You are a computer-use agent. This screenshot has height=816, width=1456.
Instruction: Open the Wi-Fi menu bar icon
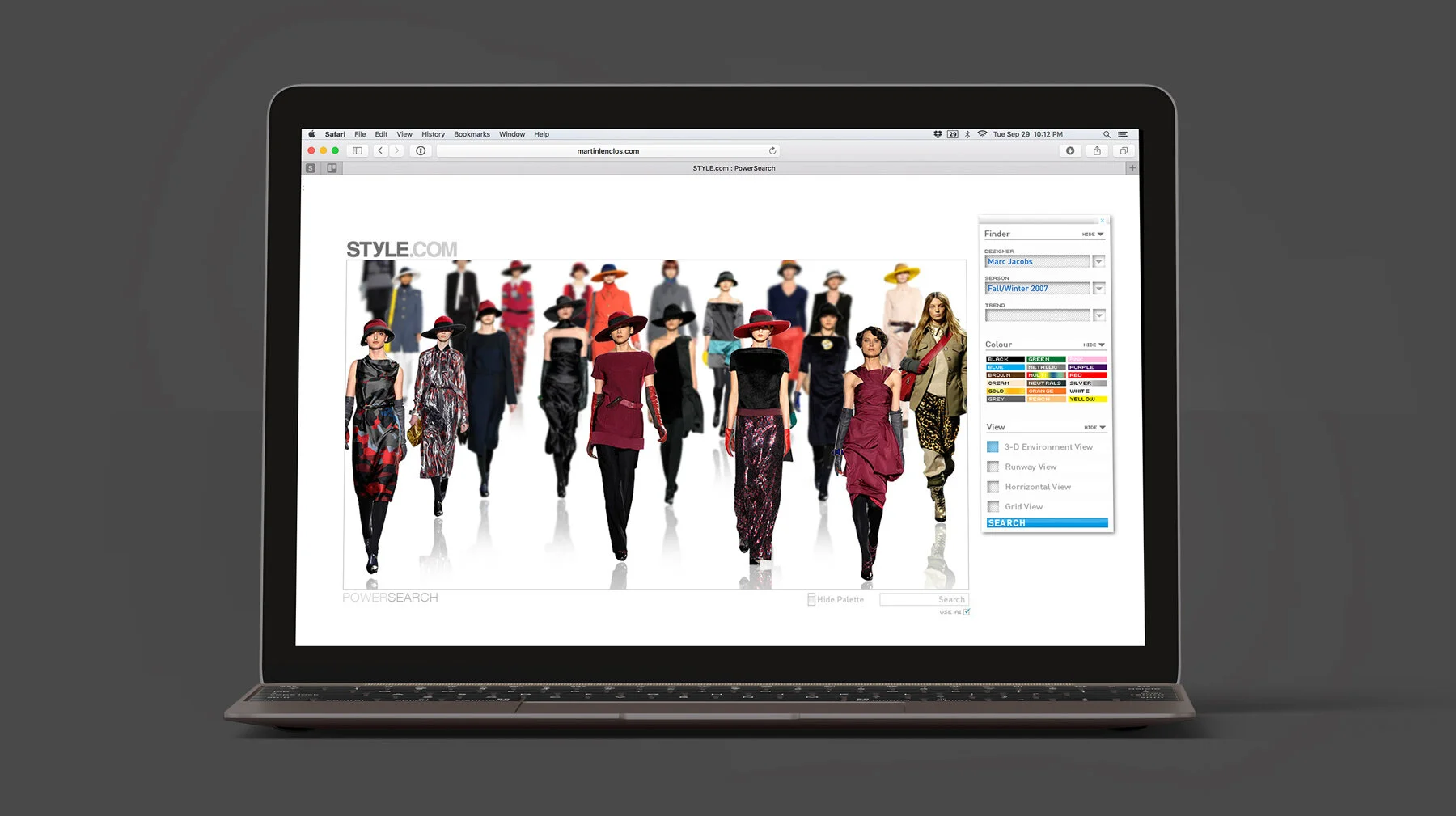click(982, 134)
